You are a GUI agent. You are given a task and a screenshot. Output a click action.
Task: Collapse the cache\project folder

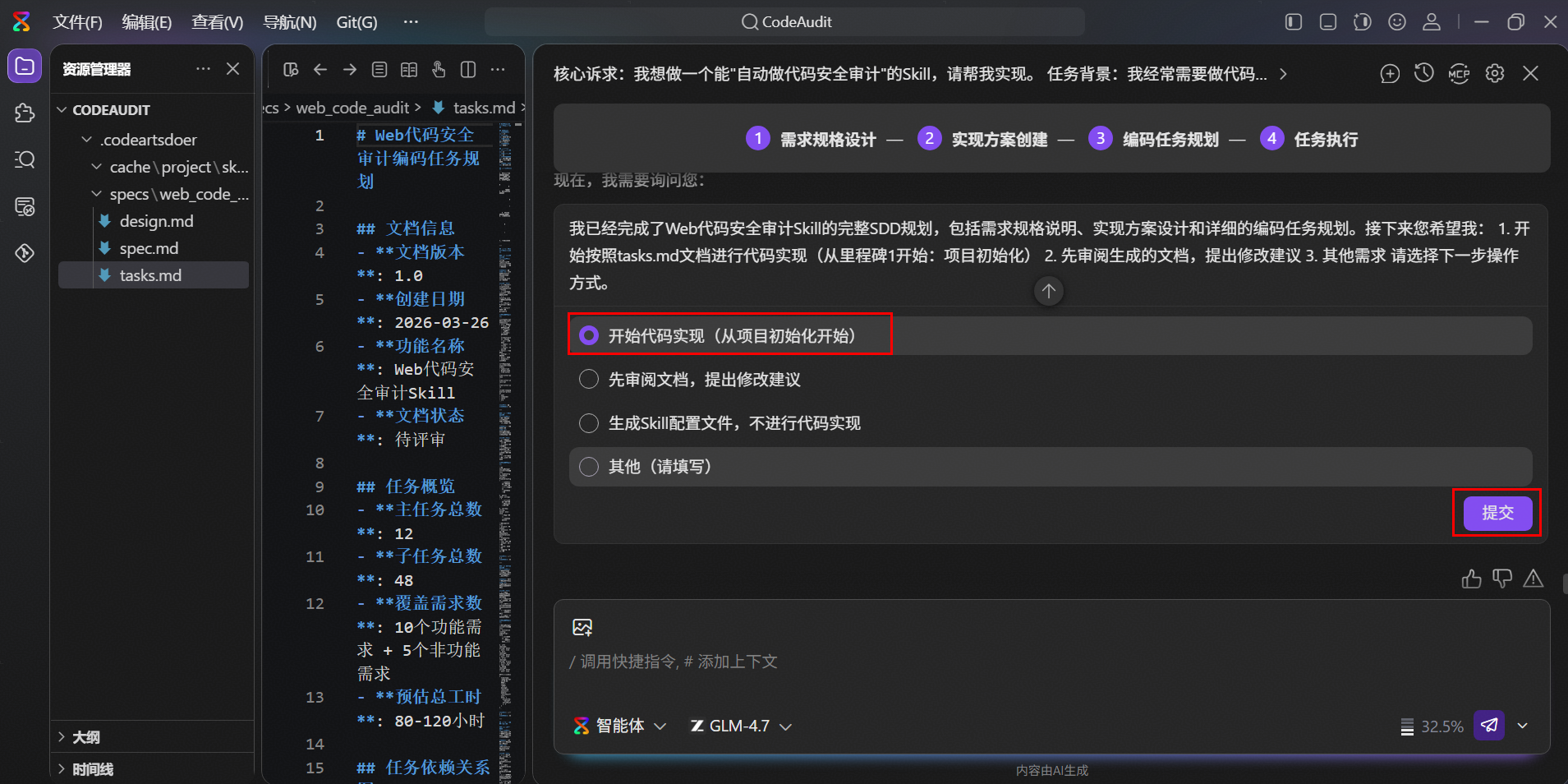pos(96,167)
